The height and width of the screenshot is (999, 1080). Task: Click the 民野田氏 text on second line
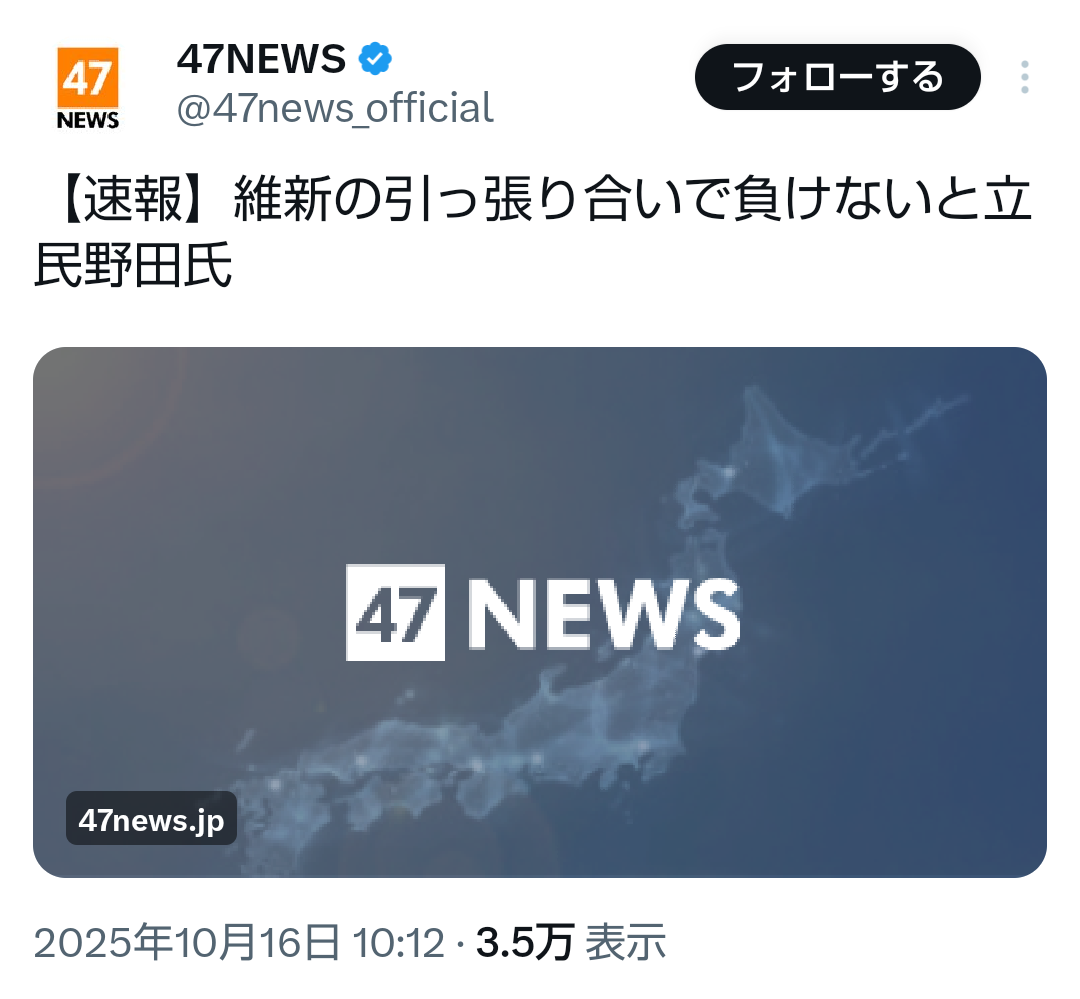coord(133,265)
